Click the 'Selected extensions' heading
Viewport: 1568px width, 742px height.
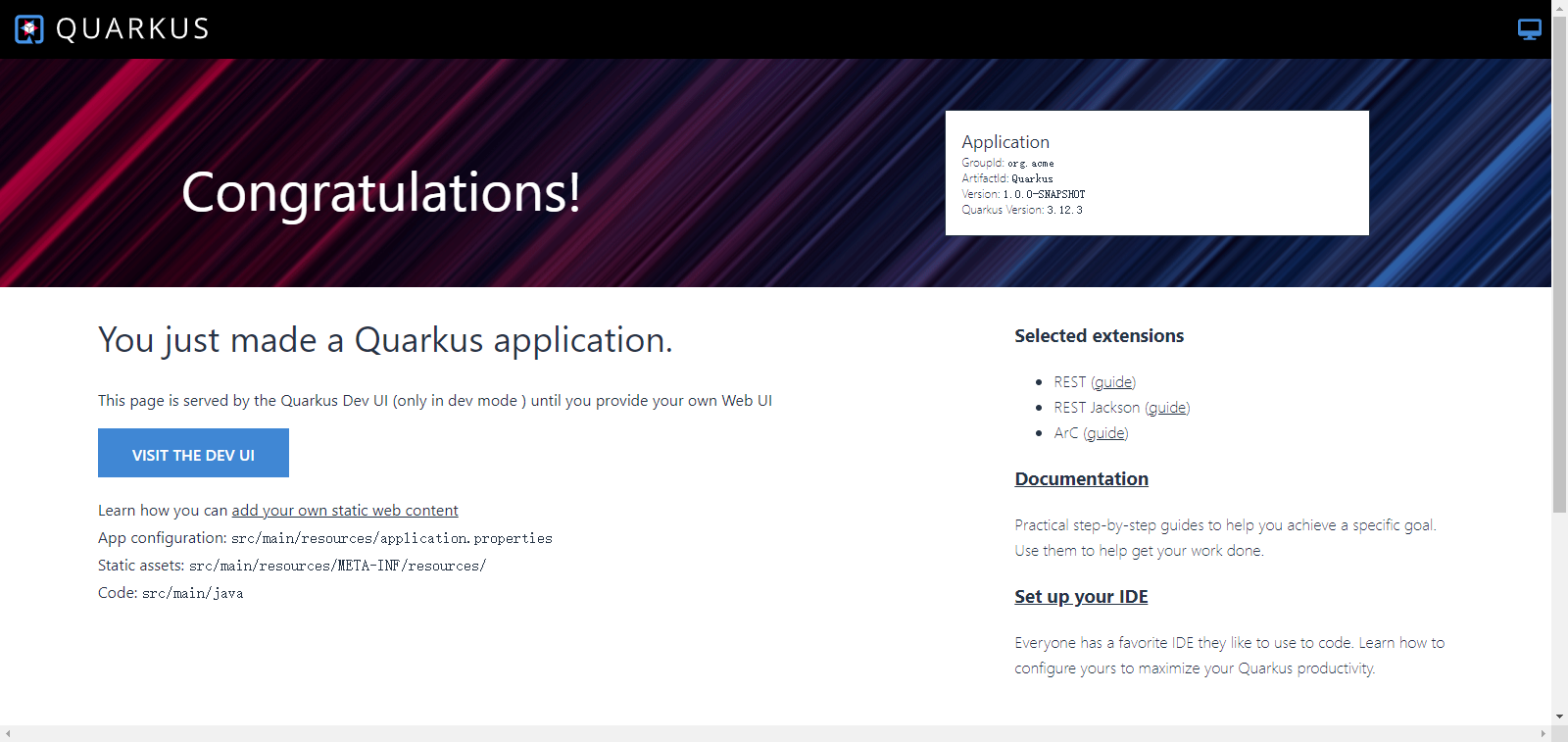(x=1100, y=336)
